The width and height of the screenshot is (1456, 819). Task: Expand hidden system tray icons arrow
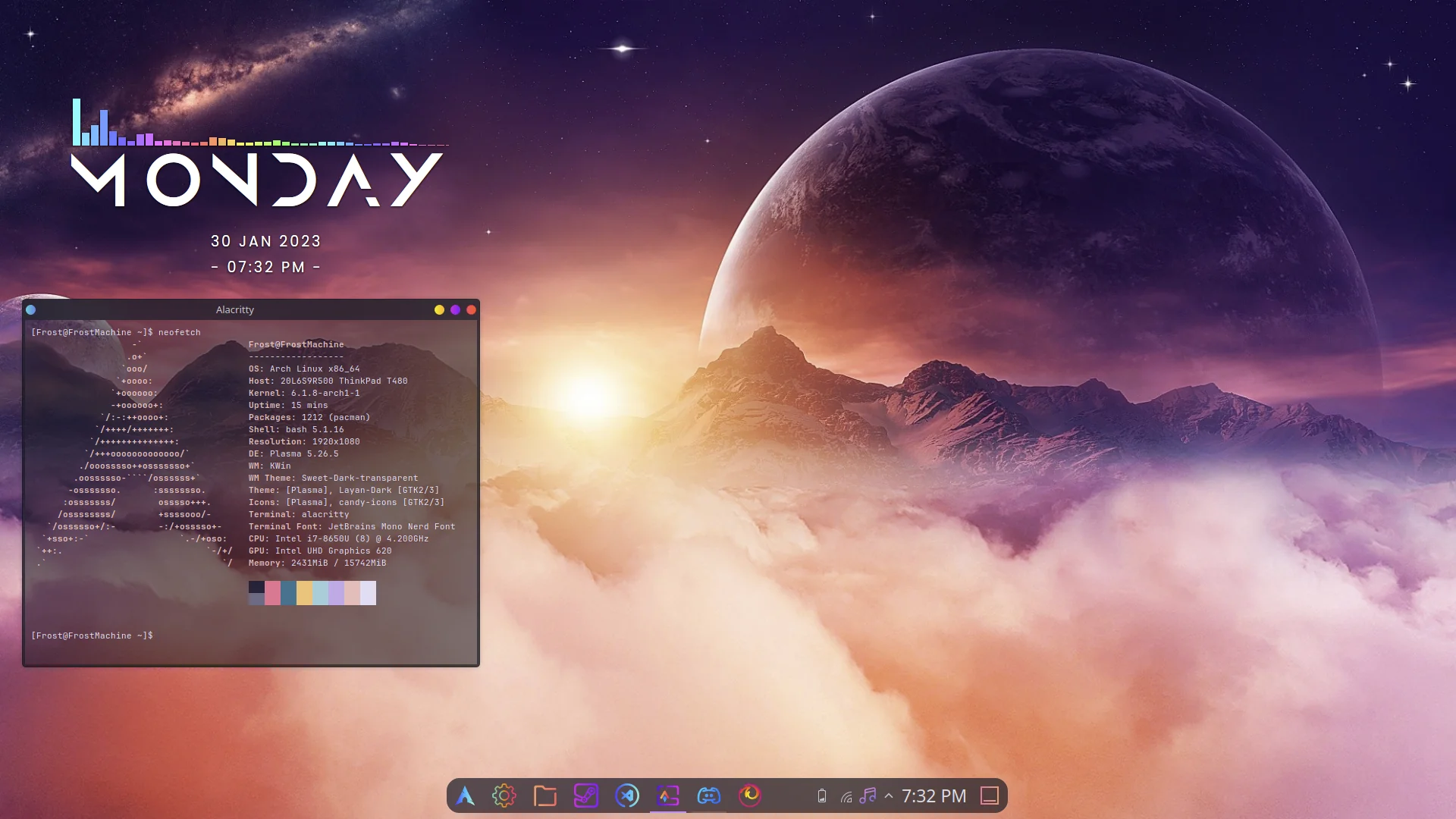(x=889, y=795)
